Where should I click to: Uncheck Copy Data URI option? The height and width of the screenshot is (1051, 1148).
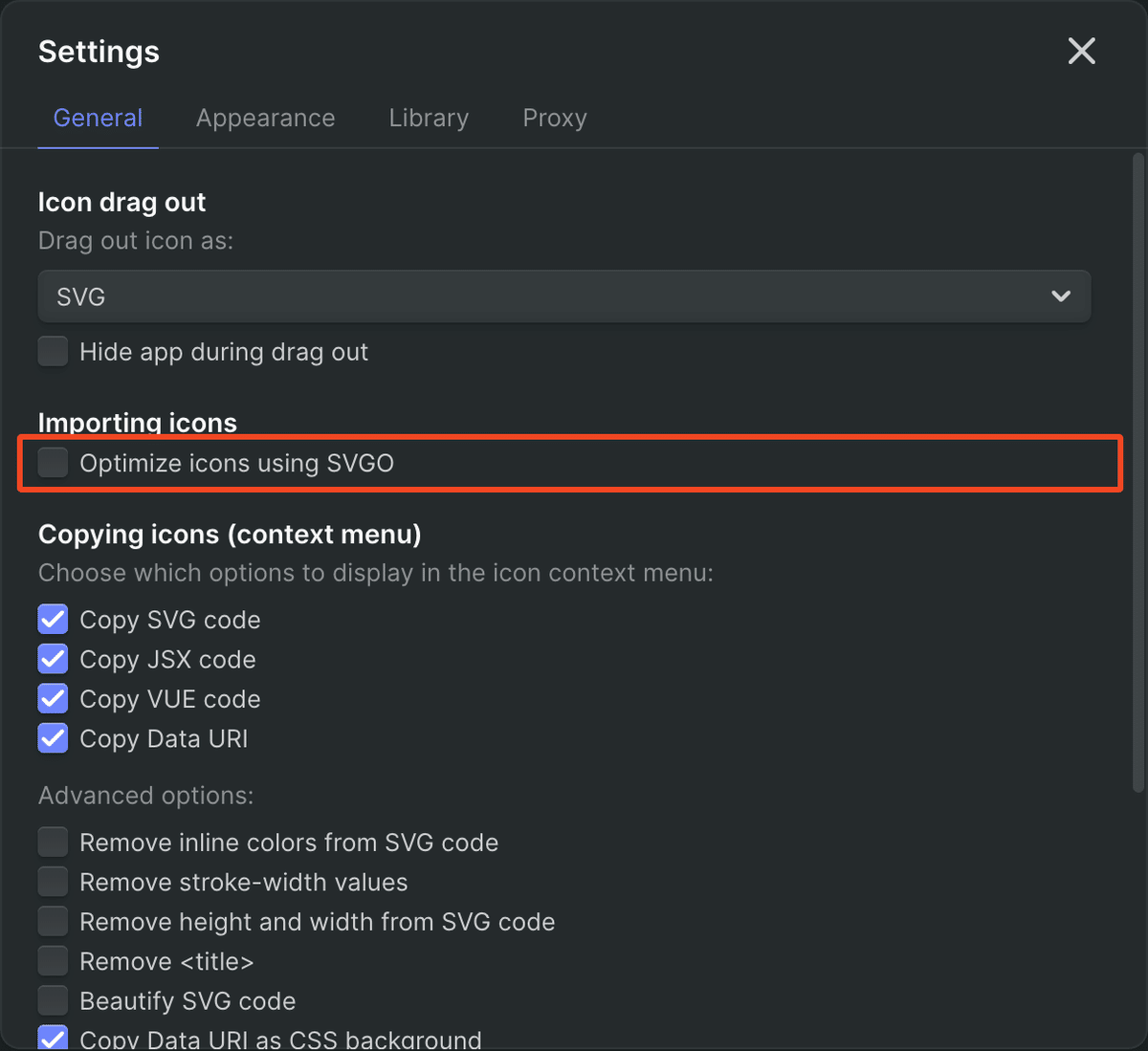click(53, 738)
